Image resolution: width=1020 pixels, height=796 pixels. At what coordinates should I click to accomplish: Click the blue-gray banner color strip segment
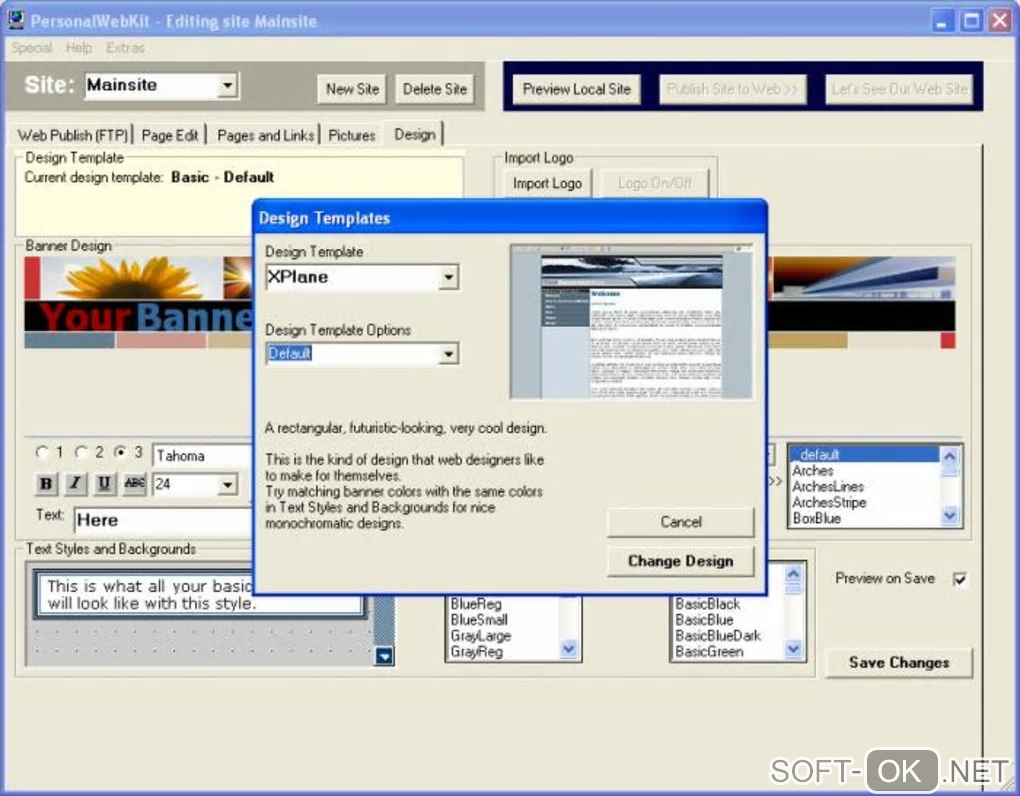[69, 340]
